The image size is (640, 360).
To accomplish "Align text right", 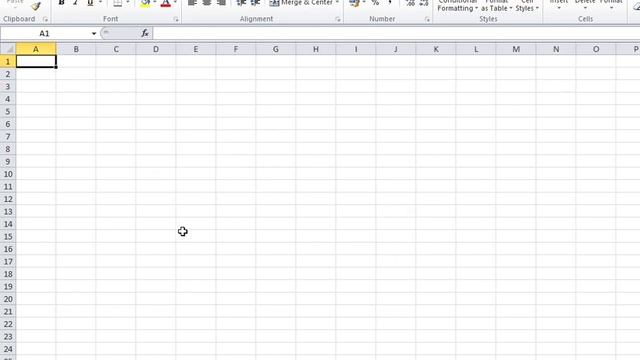I will click(x=222, y=3).
